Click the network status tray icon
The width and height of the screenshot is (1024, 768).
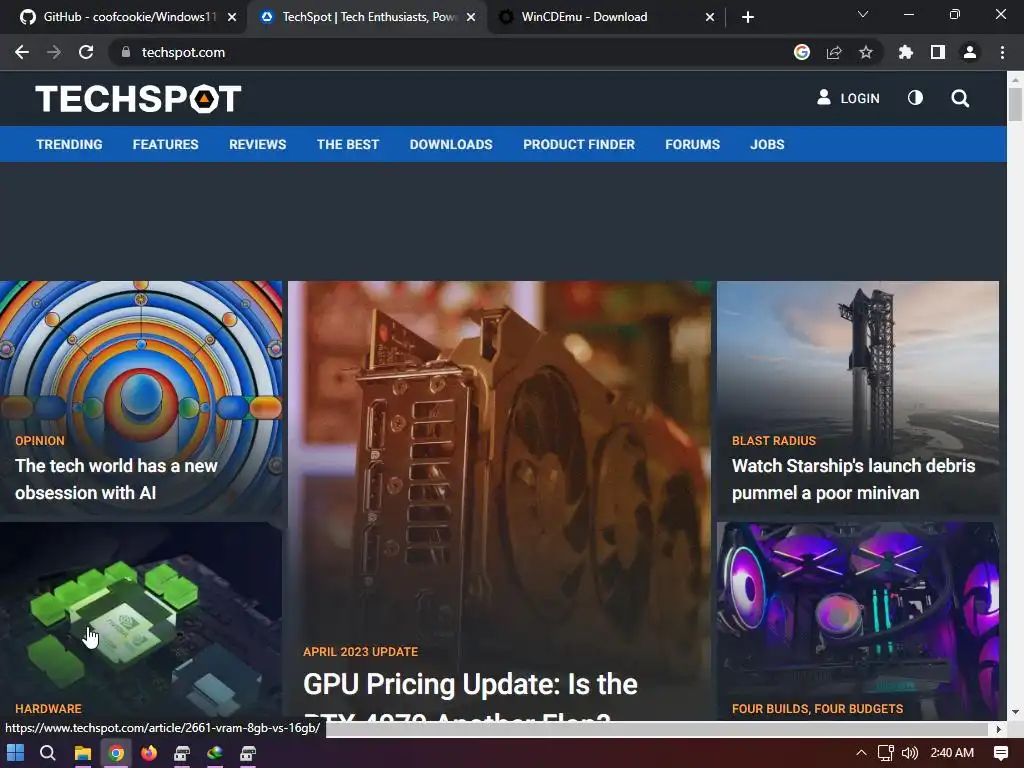[886, 753]
